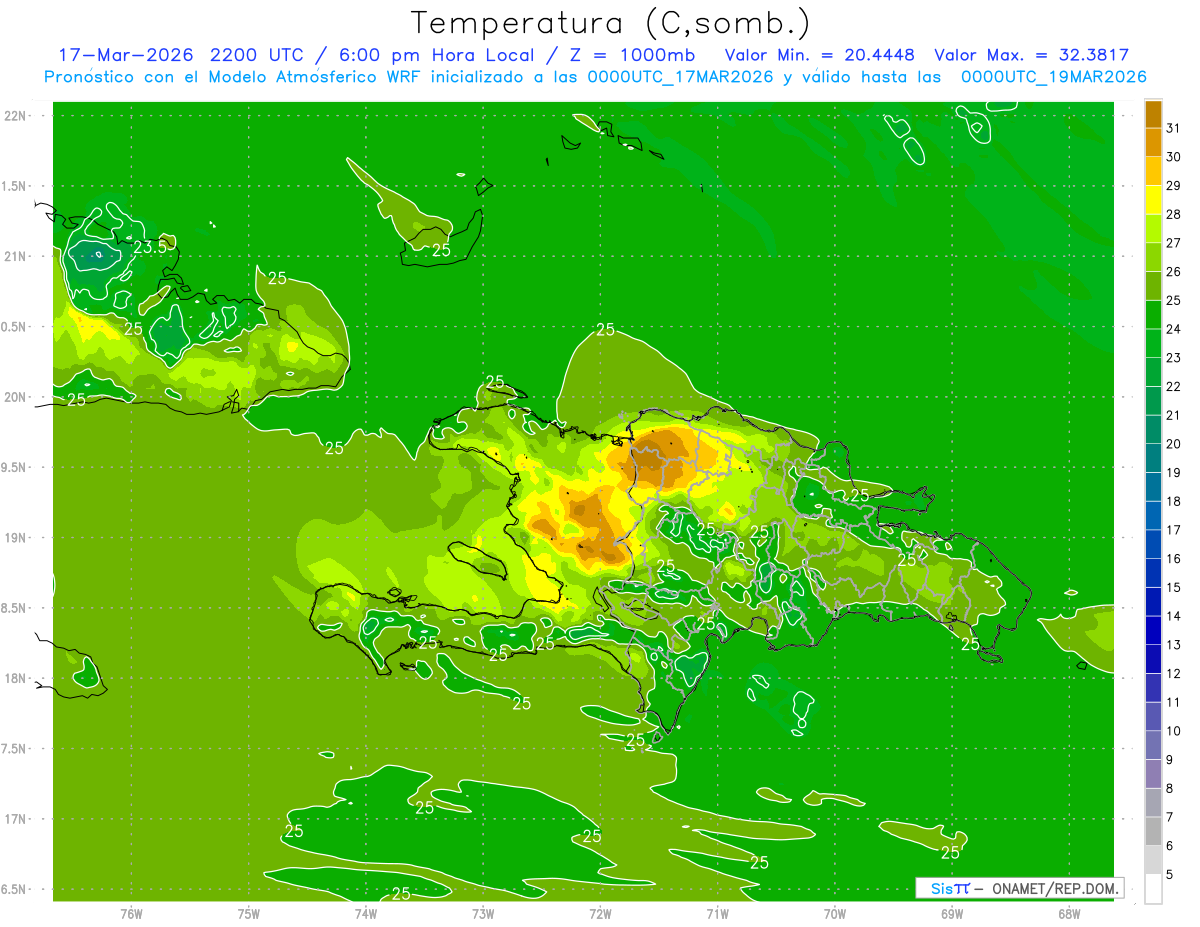Click the "5" value on color legend
This screenshot has height=927, width=1200.
(1170, 875)
